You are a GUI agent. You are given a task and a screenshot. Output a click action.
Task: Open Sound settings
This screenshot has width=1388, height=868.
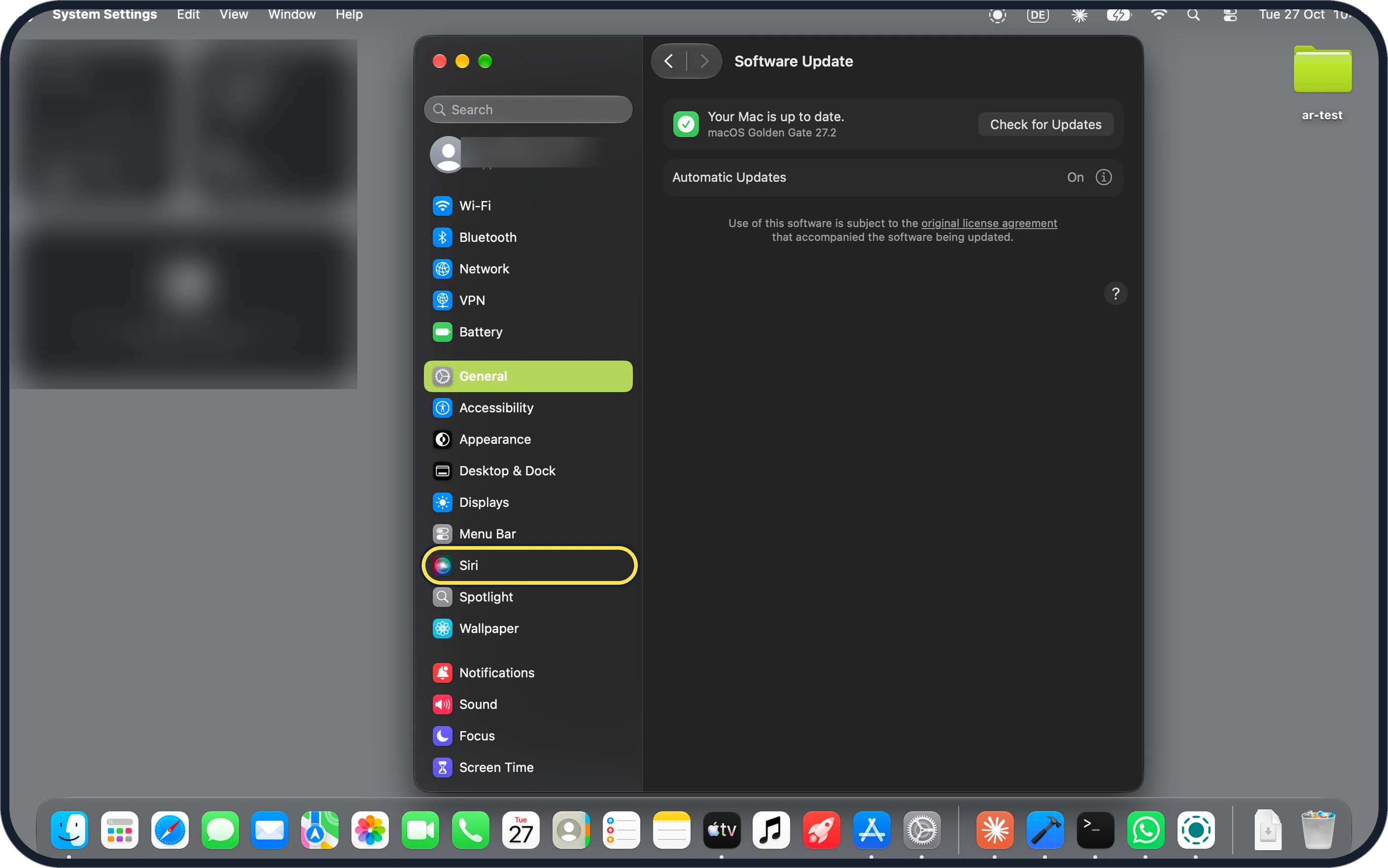528,704
